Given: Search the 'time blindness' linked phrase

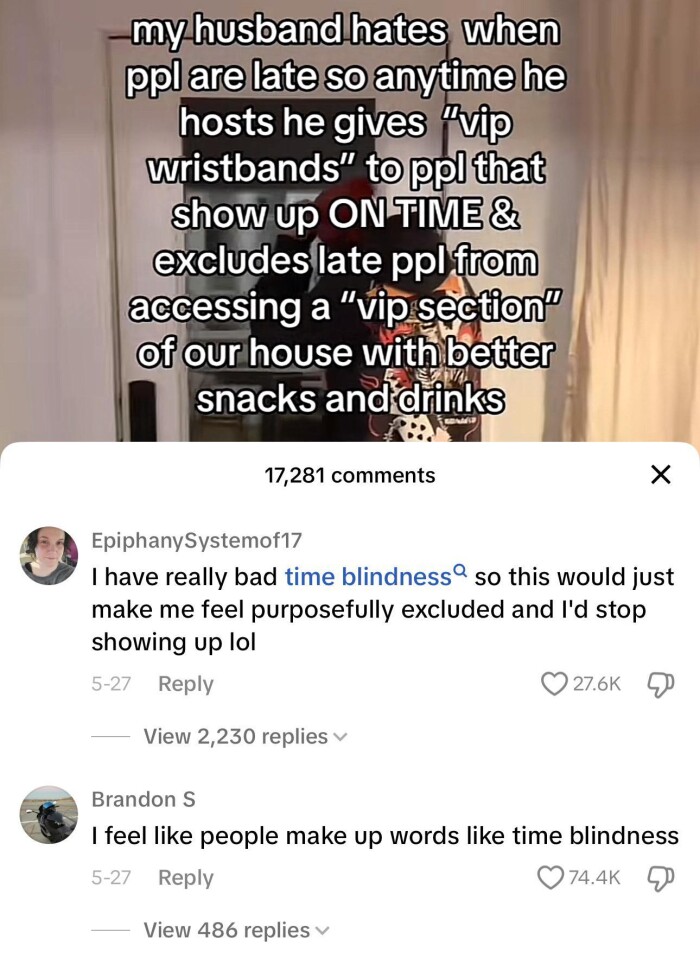Looking at the screenshot, I should [x=368, y=577].
